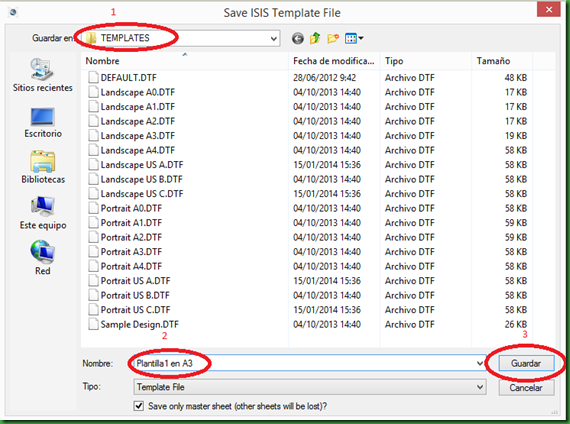Go up one folder level icon
Screen dimensions: 570x424
click(x=315, y=38)
